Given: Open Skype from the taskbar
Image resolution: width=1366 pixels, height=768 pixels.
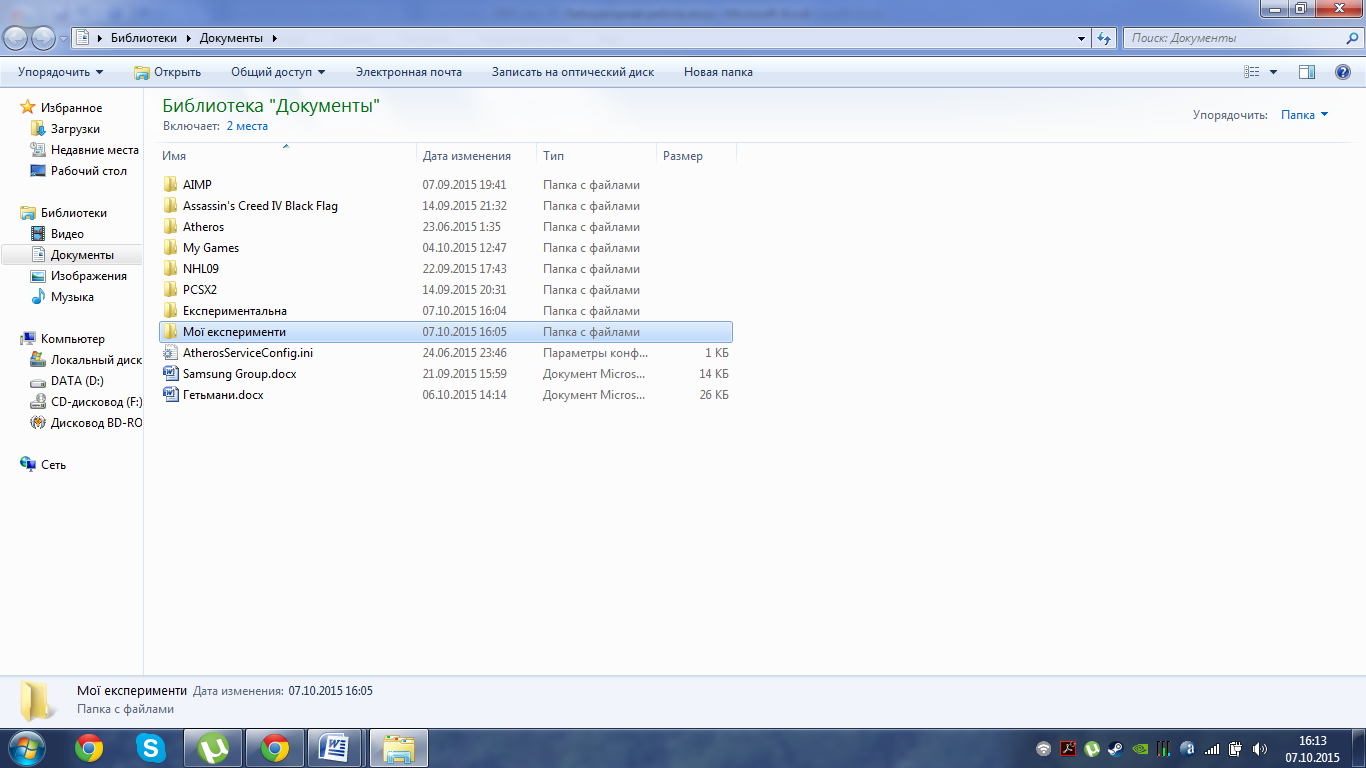Looking at the screenshot, I should [x=151, y=748].
